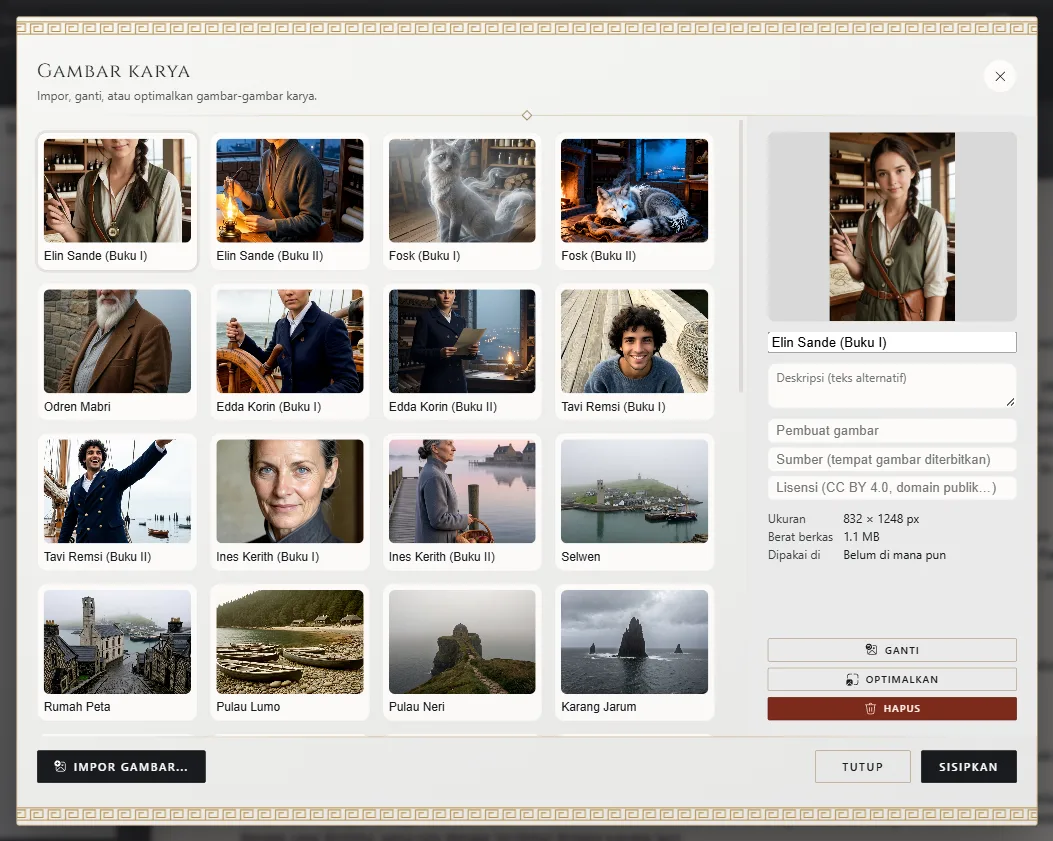Select the Karang Jarum thumbnail
This screenshot has height=841, width=1053.
click(635, 653)
